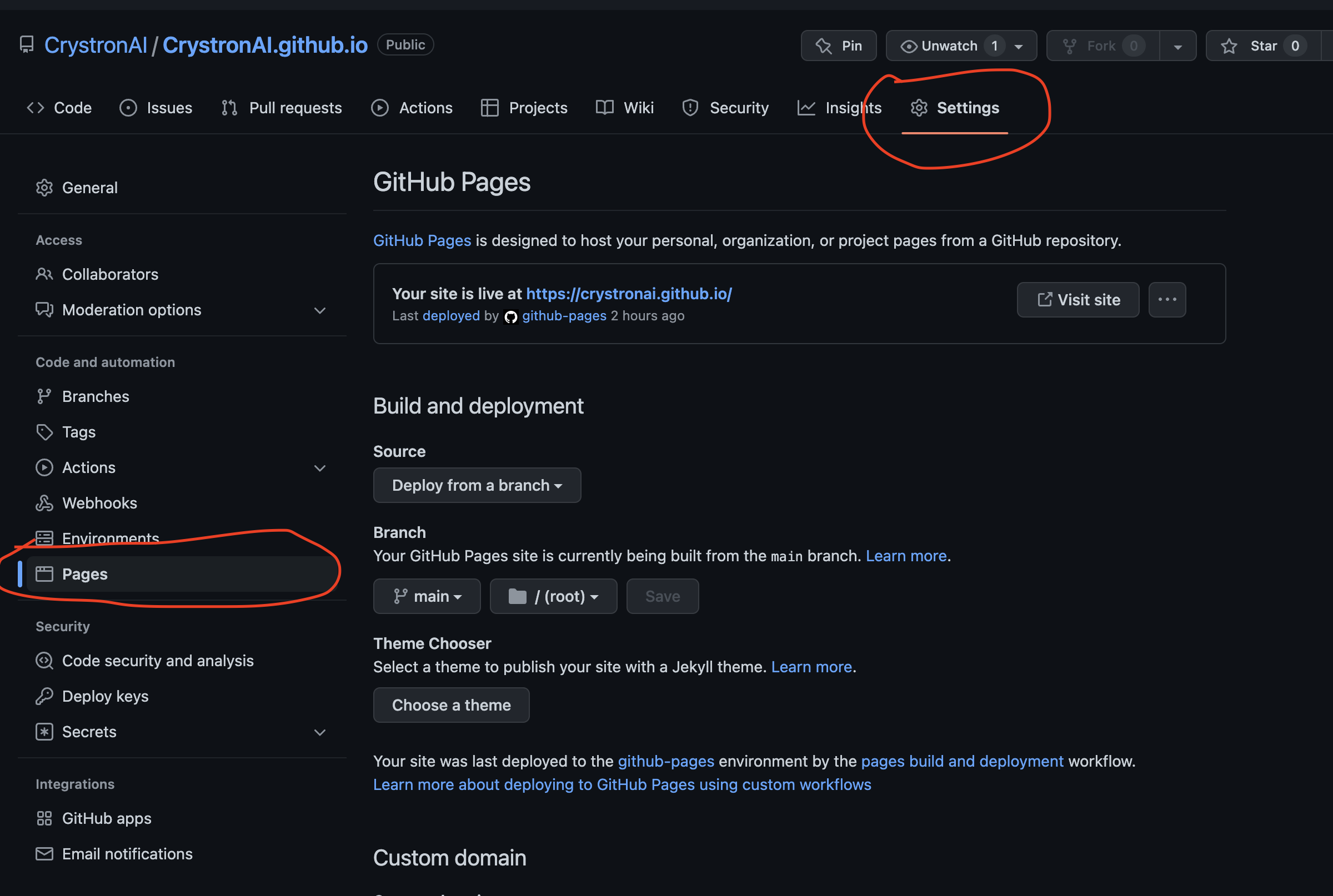
Task: Expand Moderation options chevron
Action: click(320, 310)
